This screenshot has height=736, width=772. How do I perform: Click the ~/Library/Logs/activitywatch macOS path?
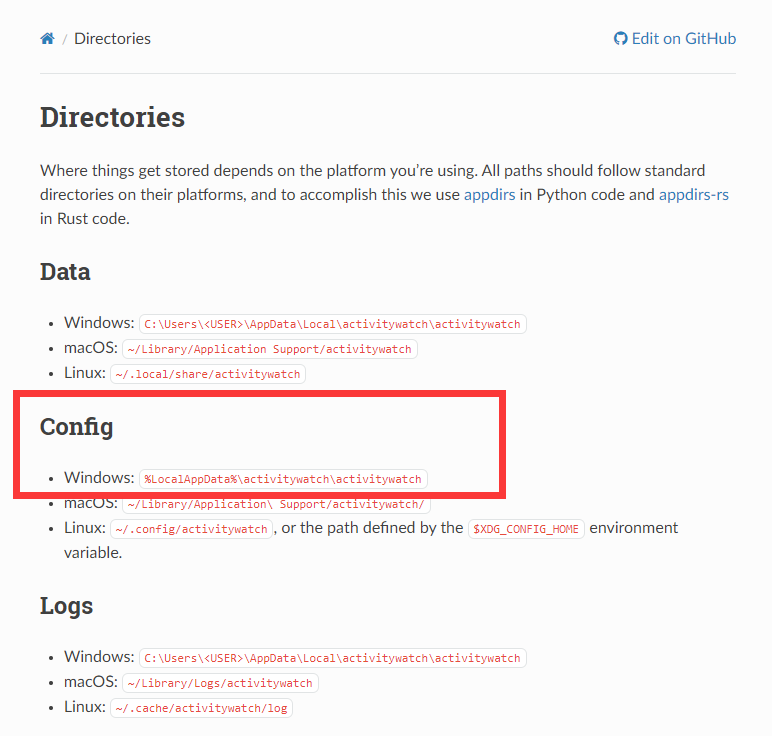220,683
